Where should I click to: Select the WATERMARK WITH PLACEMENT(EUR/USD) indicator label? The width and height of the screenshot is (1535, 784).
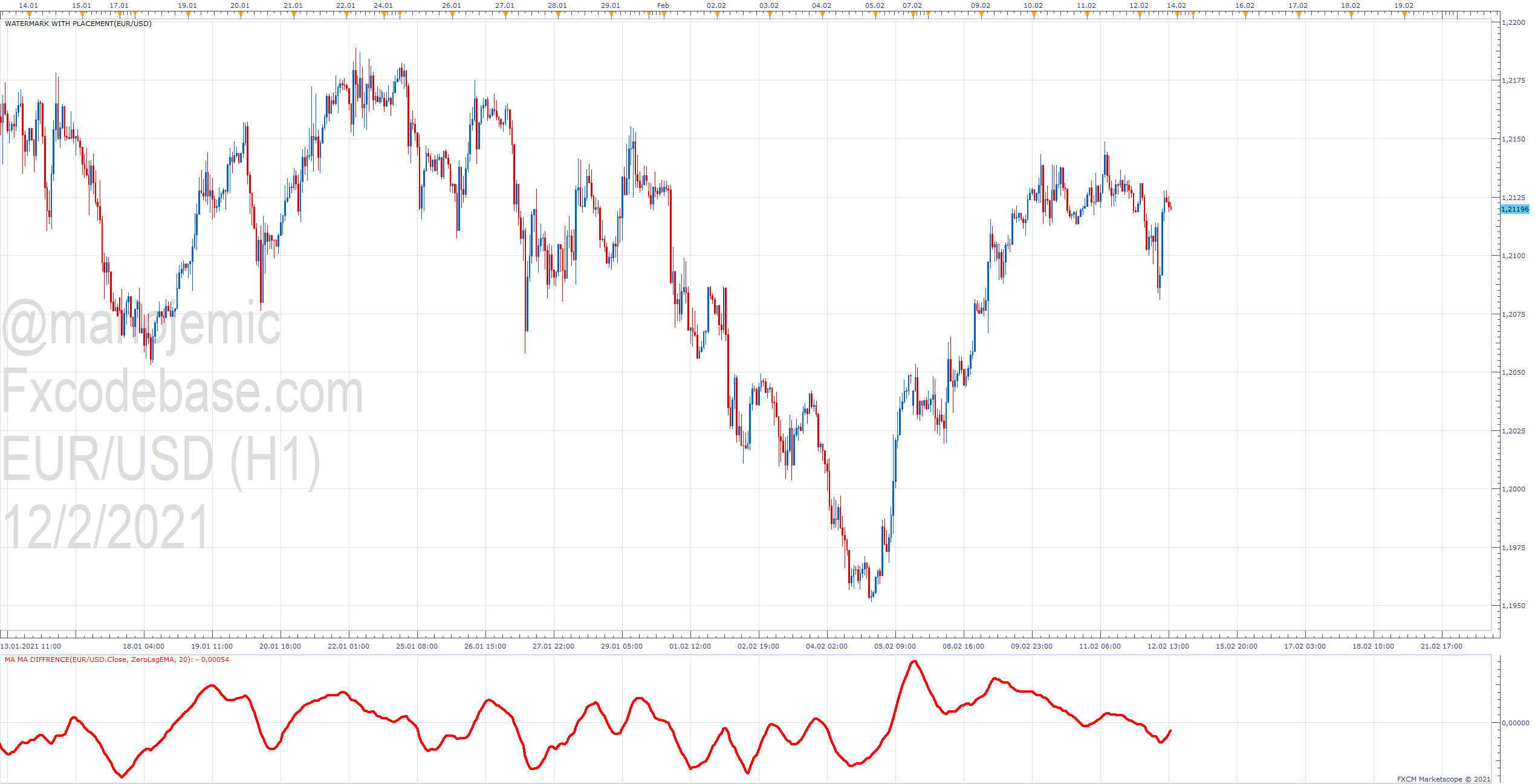[x=78, y=24]
